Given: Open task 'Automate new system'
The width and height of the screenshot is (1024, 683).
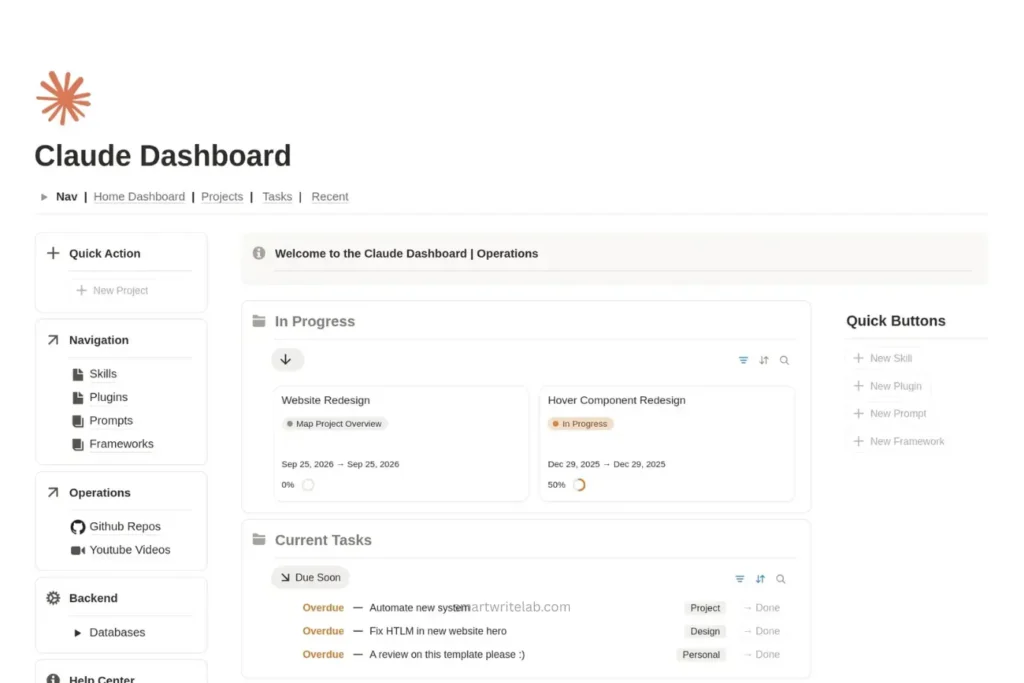Looking at the screenshot, I should [419, 607].
